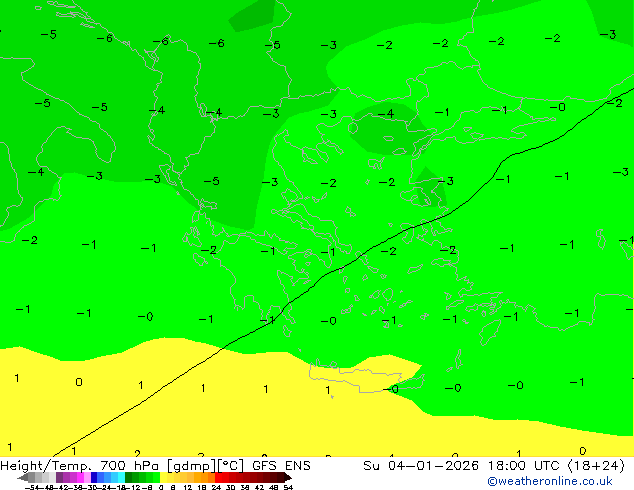The height and width of the screenshot is (490, 634).
Task: Select the bright red swatch in the legend
Action: (218, 477)
